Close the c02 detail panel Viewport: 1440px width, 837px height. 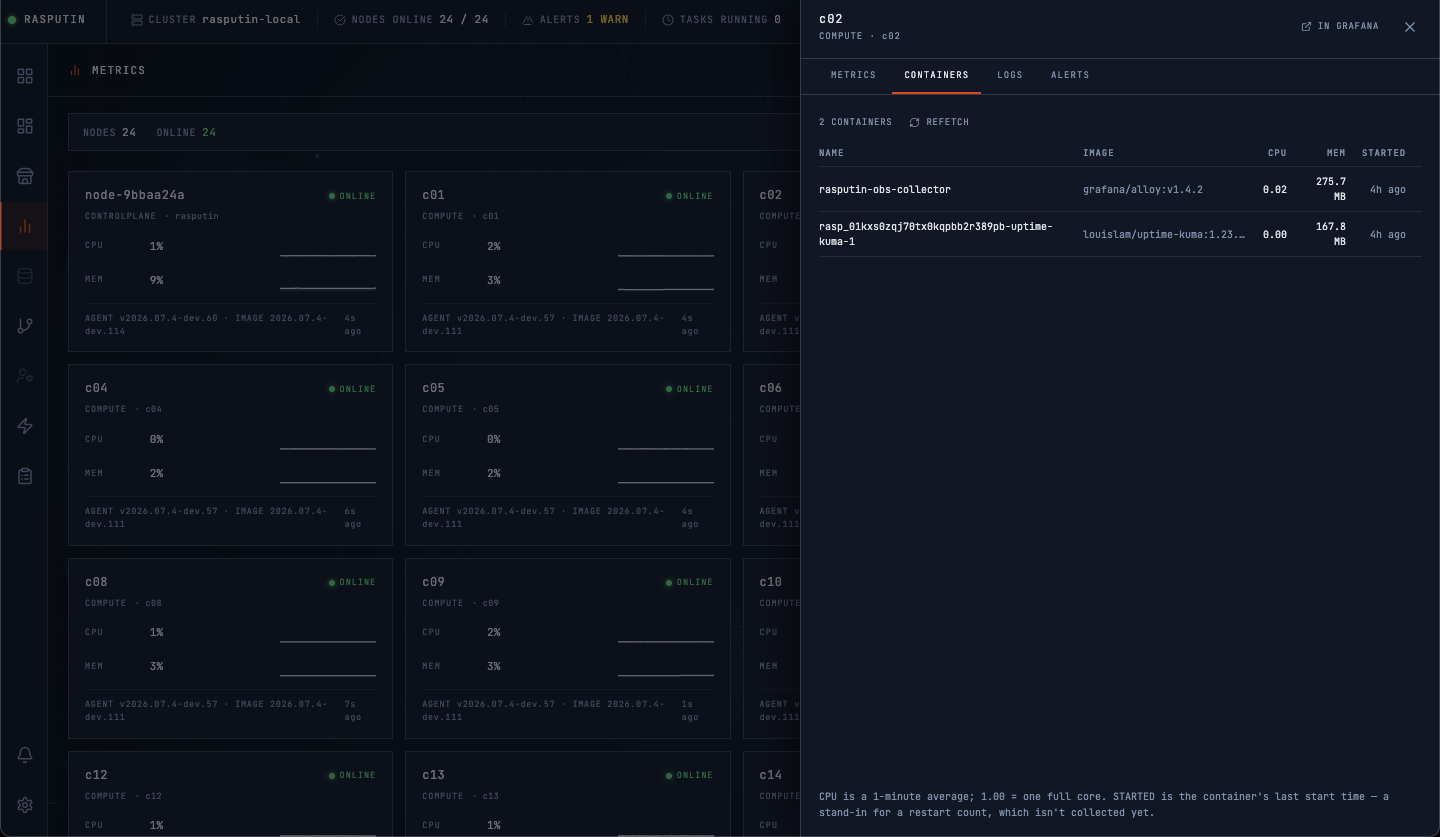tap(1410, 27)
